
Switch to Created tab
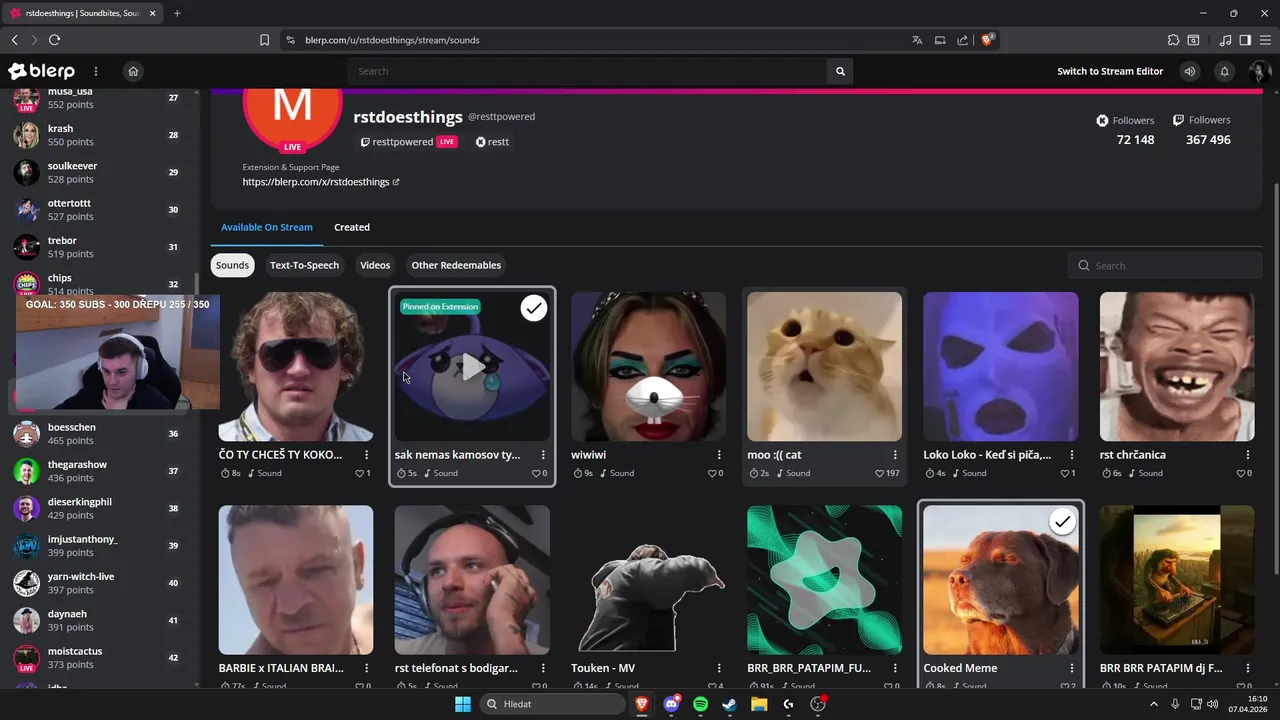(x=352, y=227)
